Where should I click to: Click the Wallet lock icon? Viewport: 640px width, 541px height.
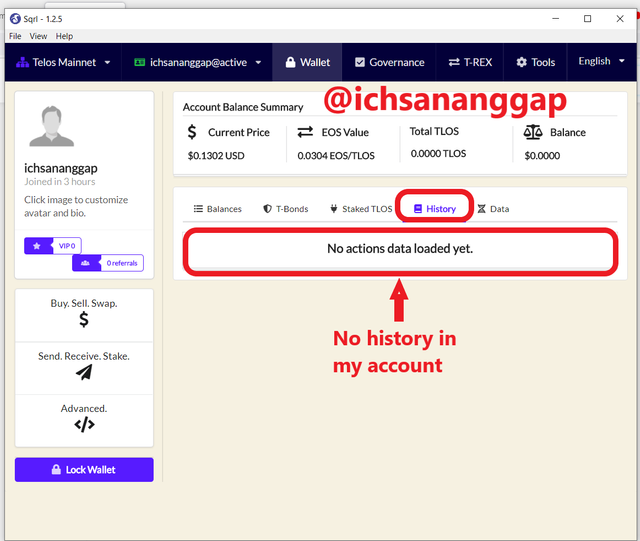(290, 62)
